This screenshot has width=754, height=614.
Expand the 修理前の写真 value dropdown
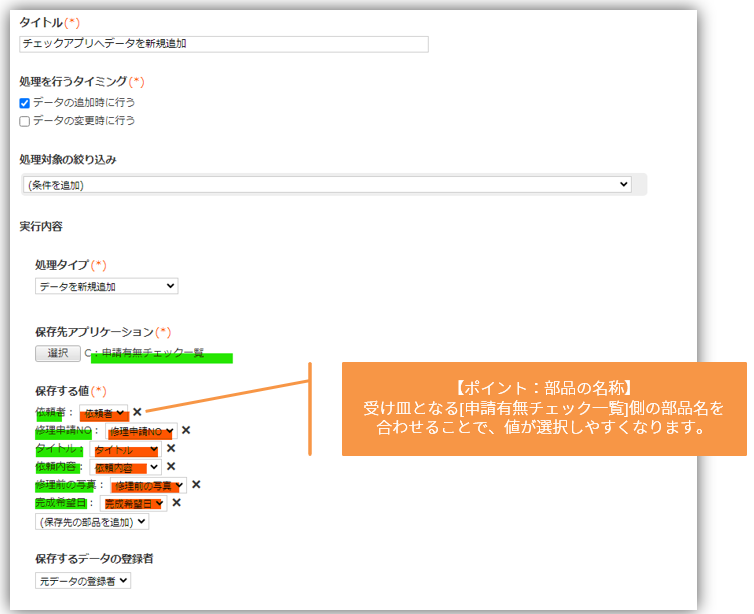pyautogui.click(x=148, y=485)
